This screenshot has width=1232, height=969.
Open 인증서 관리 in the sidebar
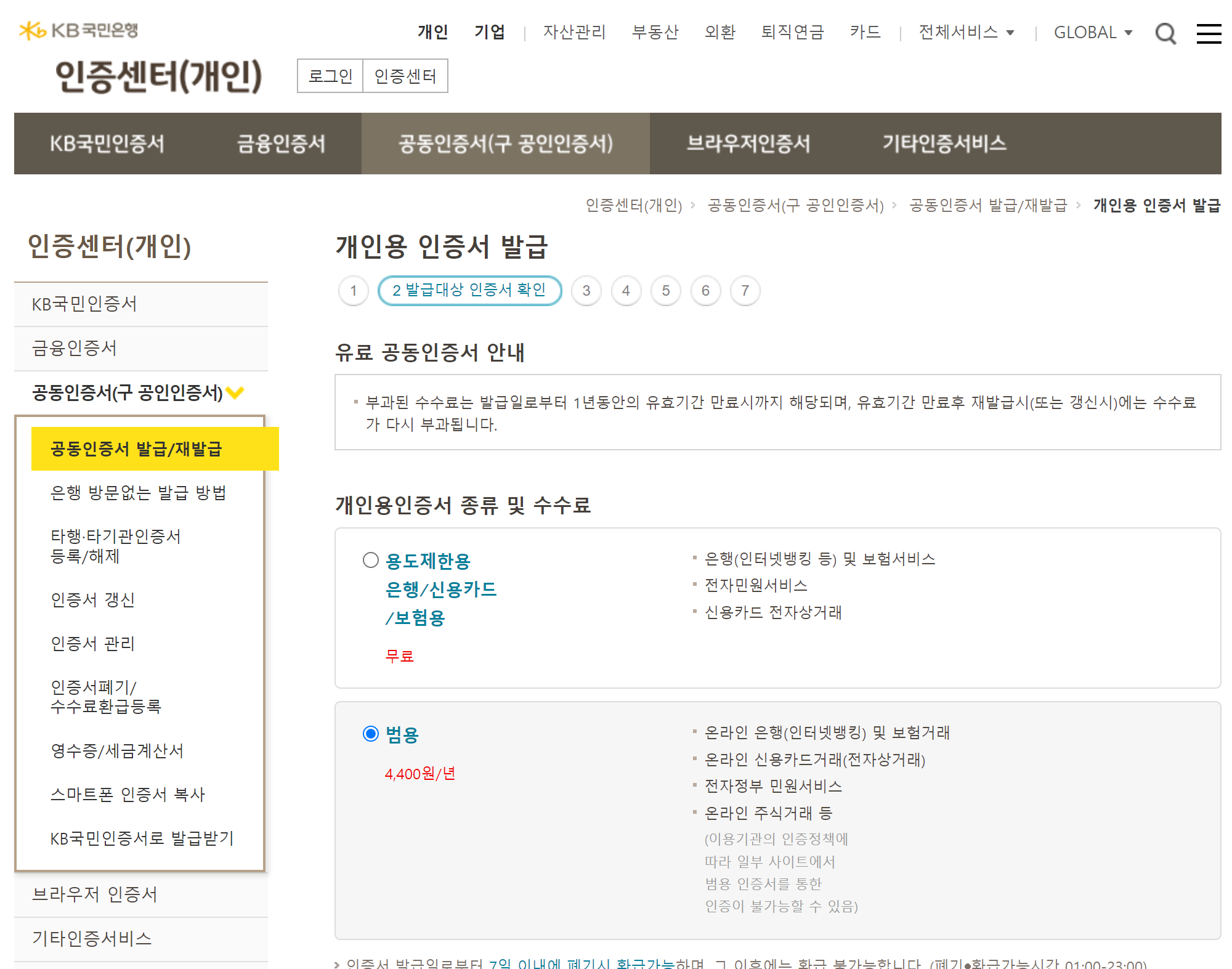(92, 643)
